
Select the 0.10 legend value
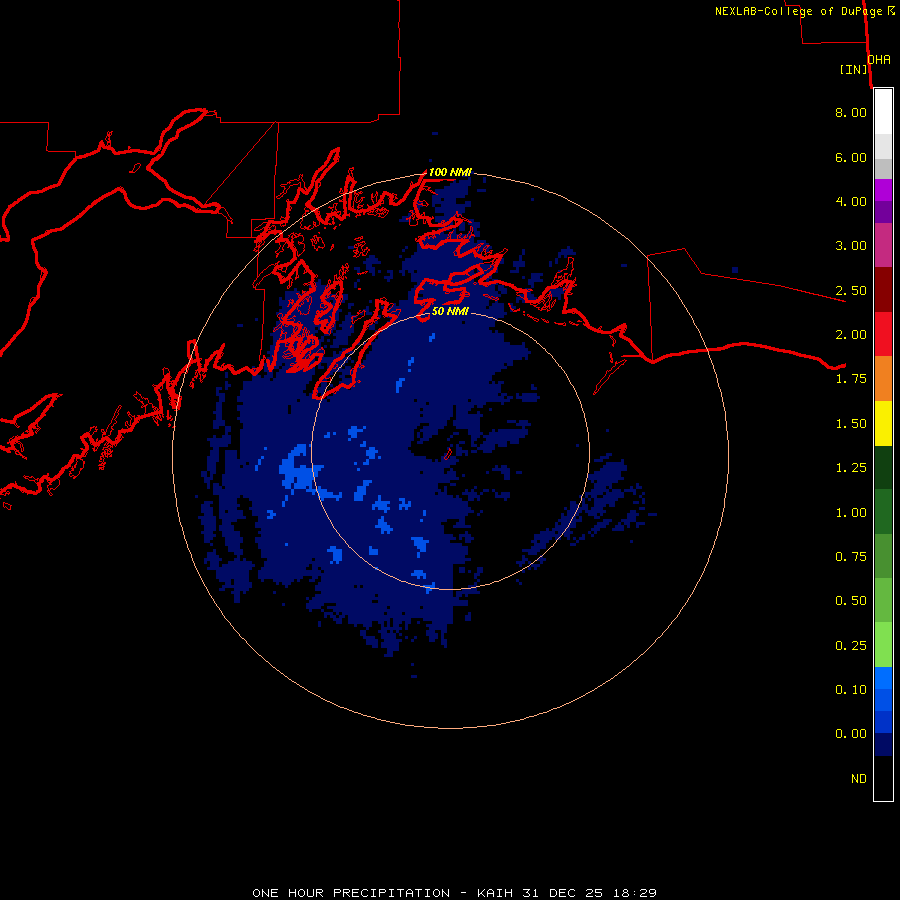(x=851, y=690)
